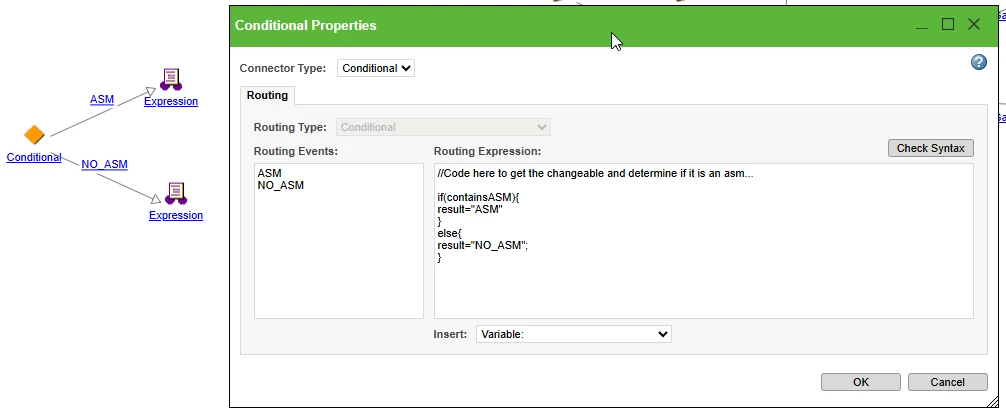Image resolution: width=1006 pixels, height=414 pixels.
Task: Click inside the Routing Expression text area
Action: click(x=703, y=241)
